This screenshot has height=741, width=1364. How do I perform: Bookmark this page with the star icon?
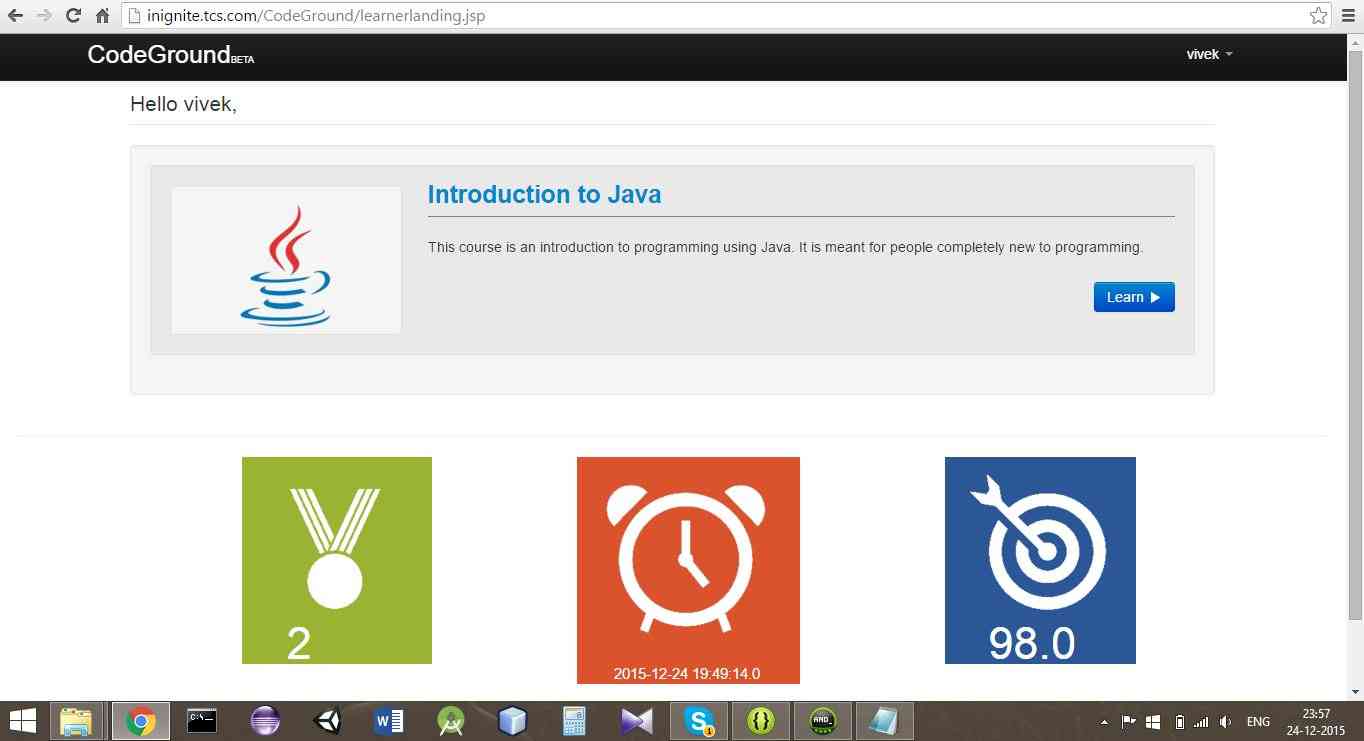1318,16
